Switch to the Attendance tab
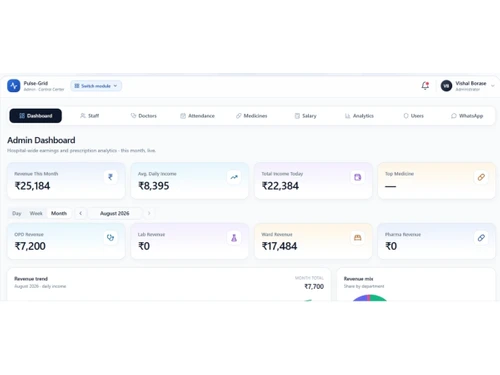 click(x=198, y=116)
